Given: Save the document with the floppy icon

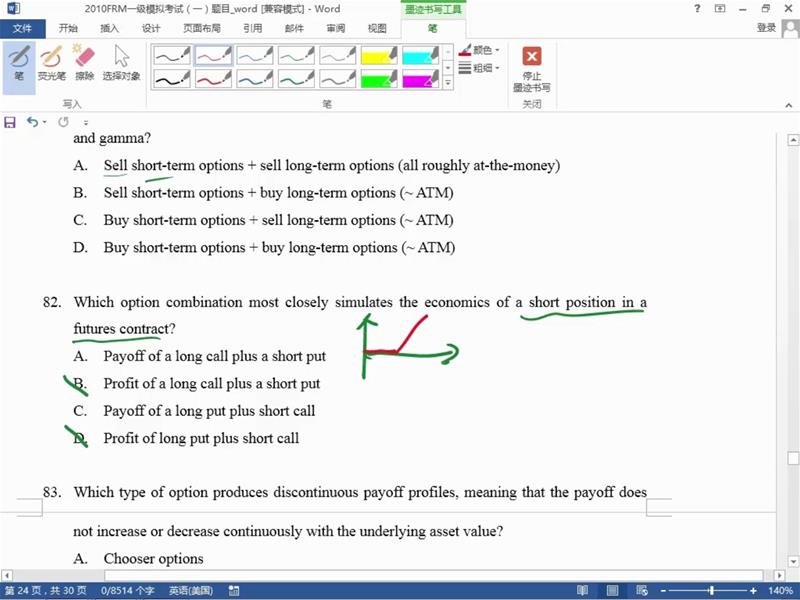Looking at the screenshot, I should tap(10, 122).
